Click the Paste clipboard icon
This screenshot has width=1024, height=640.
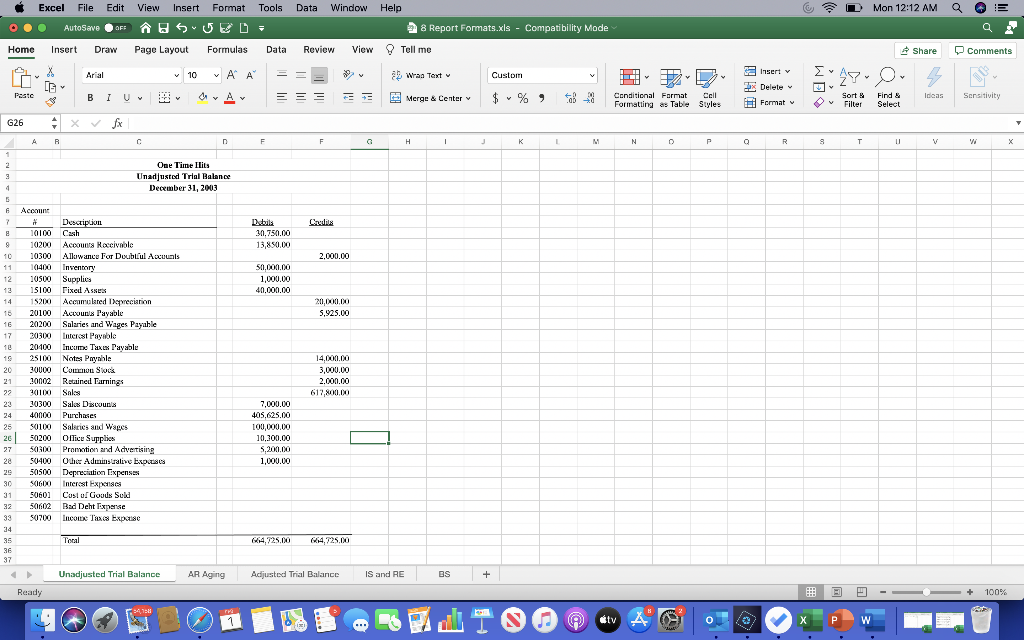pos(22,78)
